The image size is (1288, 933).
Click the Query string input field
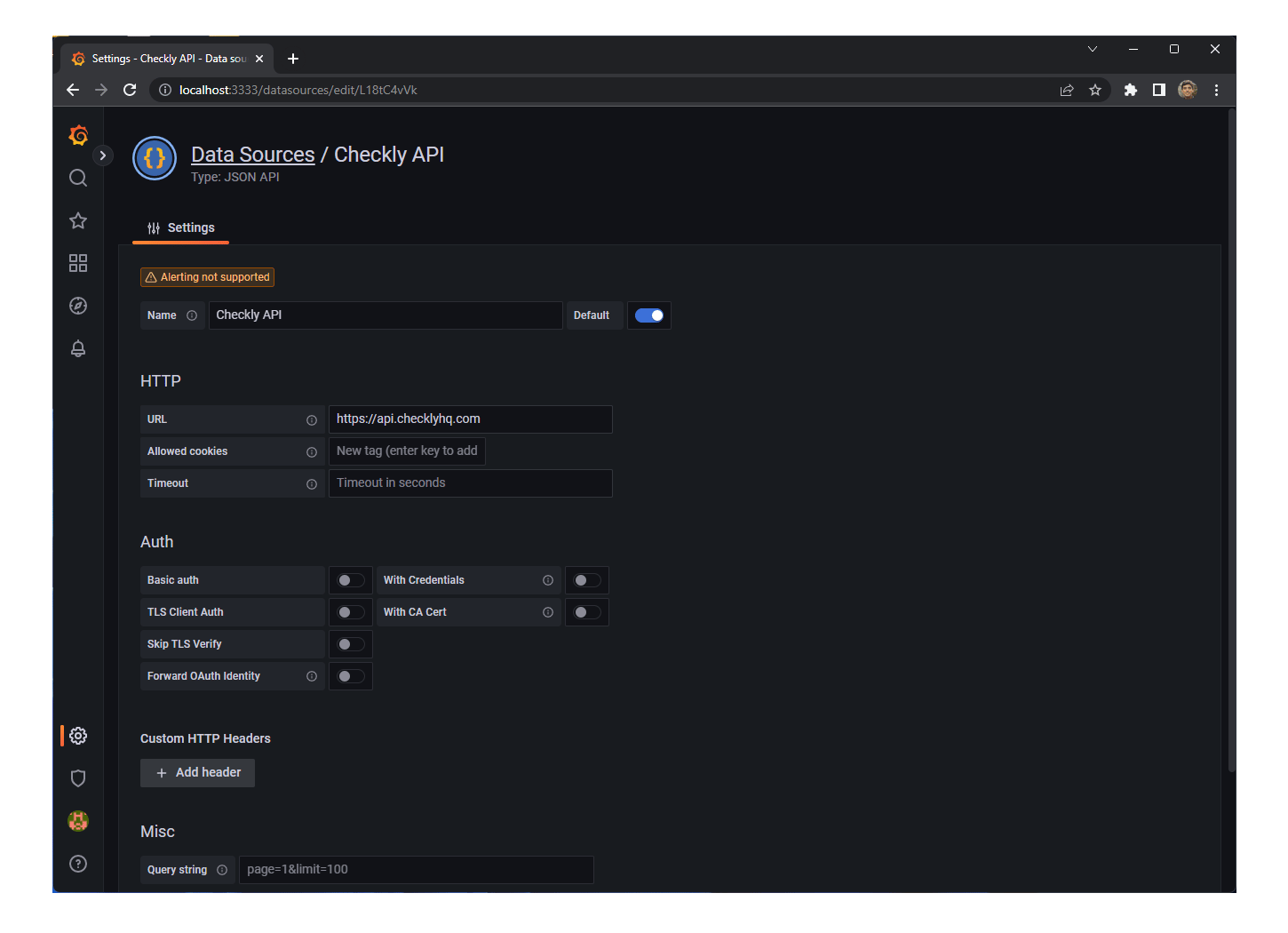pos(417,870)
